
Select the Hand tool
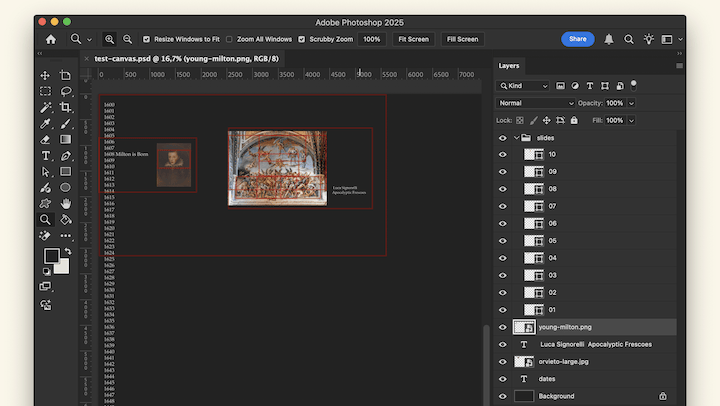pyautogui.click(x=66, y=203)
